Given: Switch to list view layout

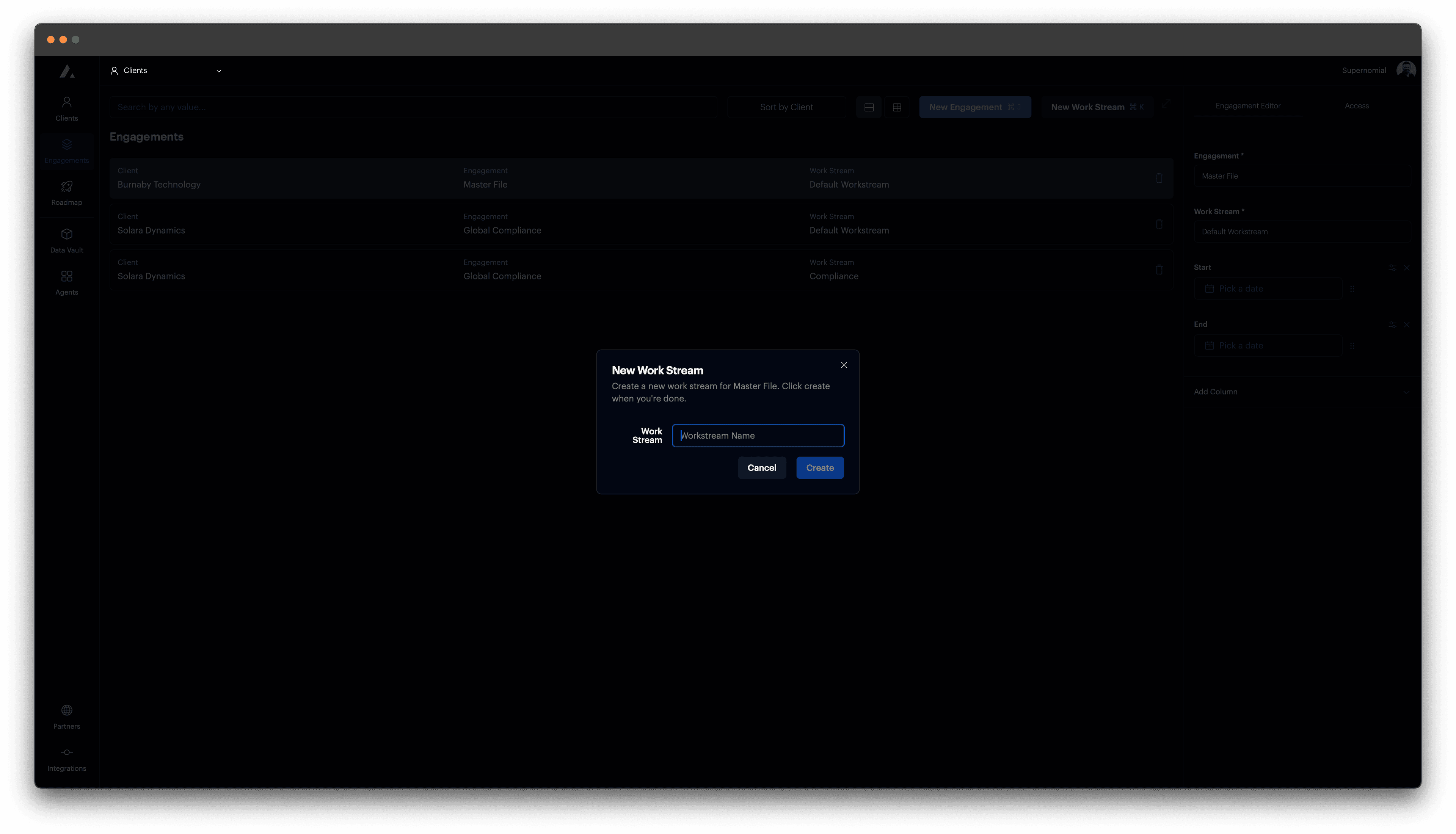Looking at the screenshot, I should pos(868,107).
